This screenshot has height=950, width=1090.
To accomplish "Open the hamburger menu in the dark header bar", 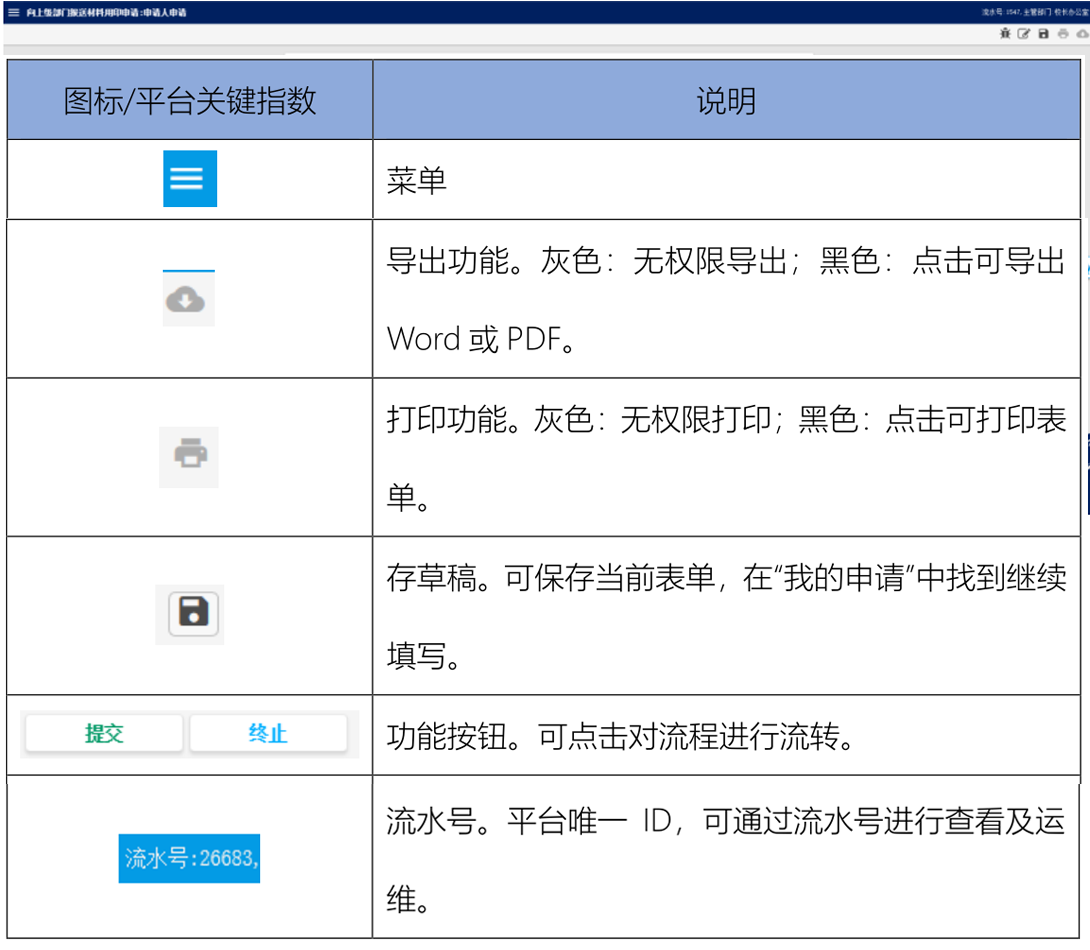I will [13, 12].
